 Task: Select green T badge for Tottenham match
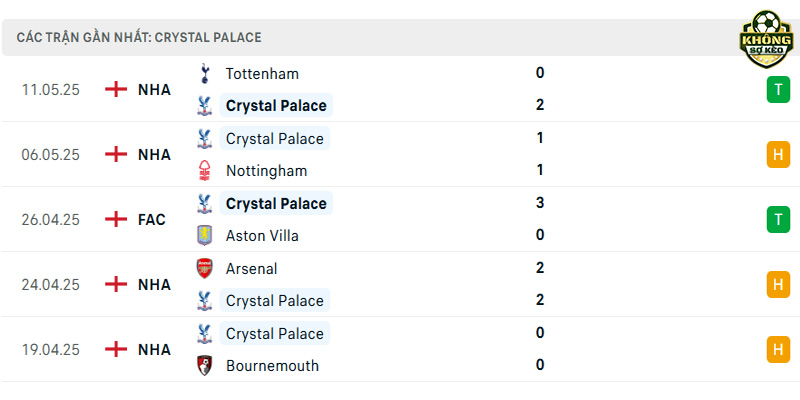tap(778, 90)
